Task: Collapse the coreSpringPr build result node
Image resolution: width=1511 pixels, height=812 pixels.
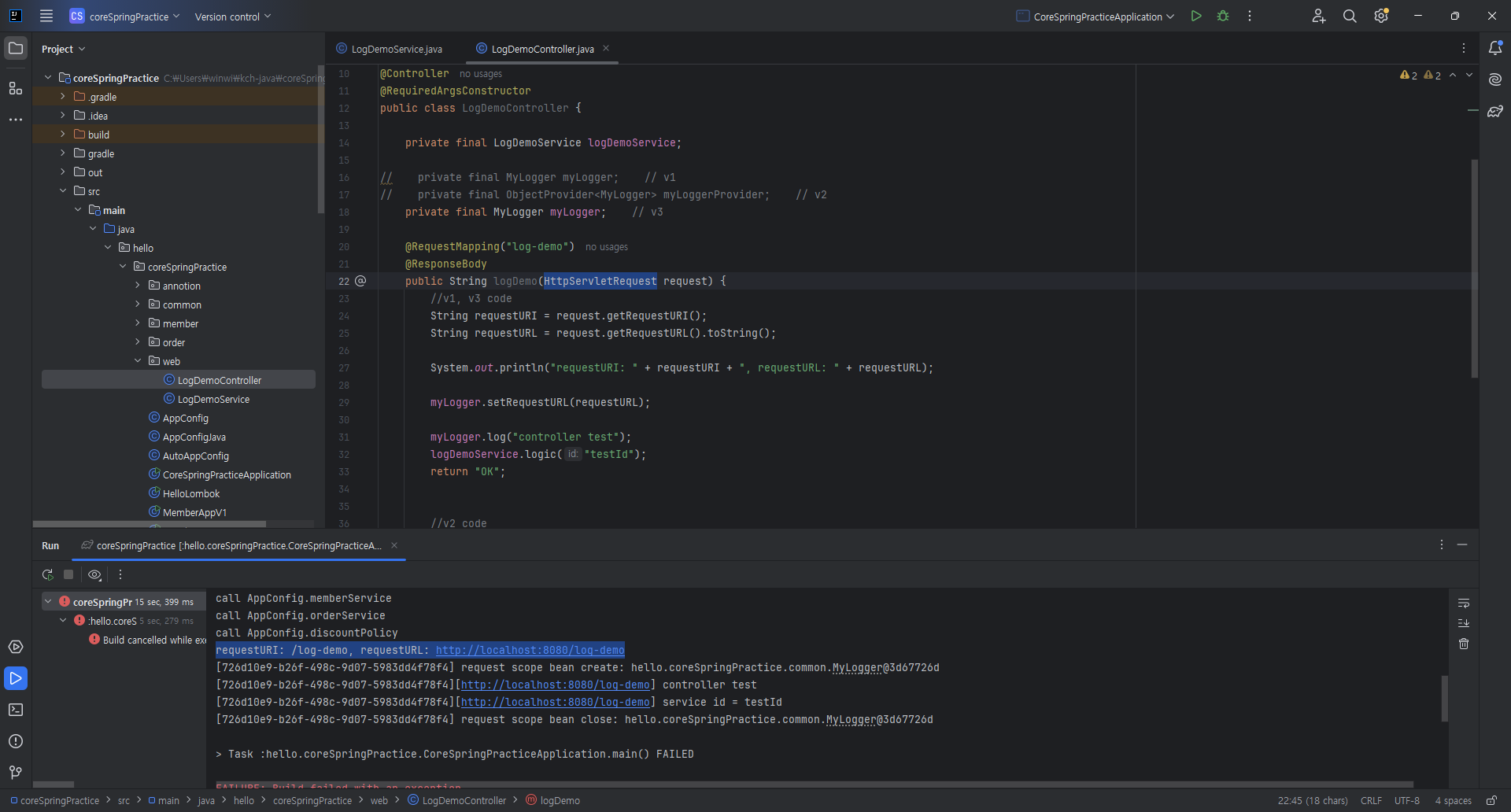Action: 48,601
